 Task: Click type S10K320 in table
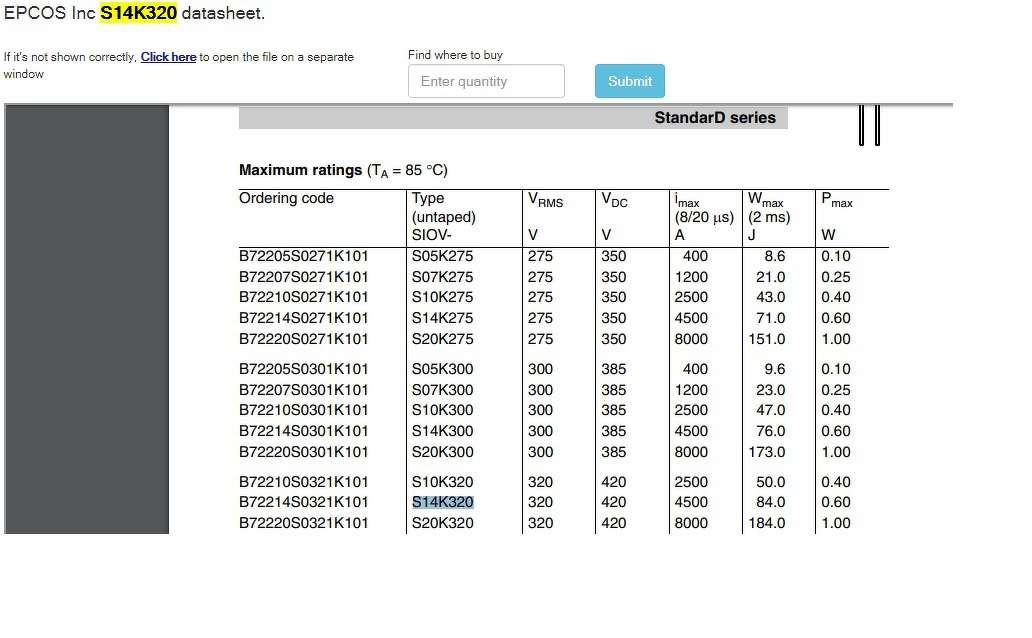[x=442, y=482]
